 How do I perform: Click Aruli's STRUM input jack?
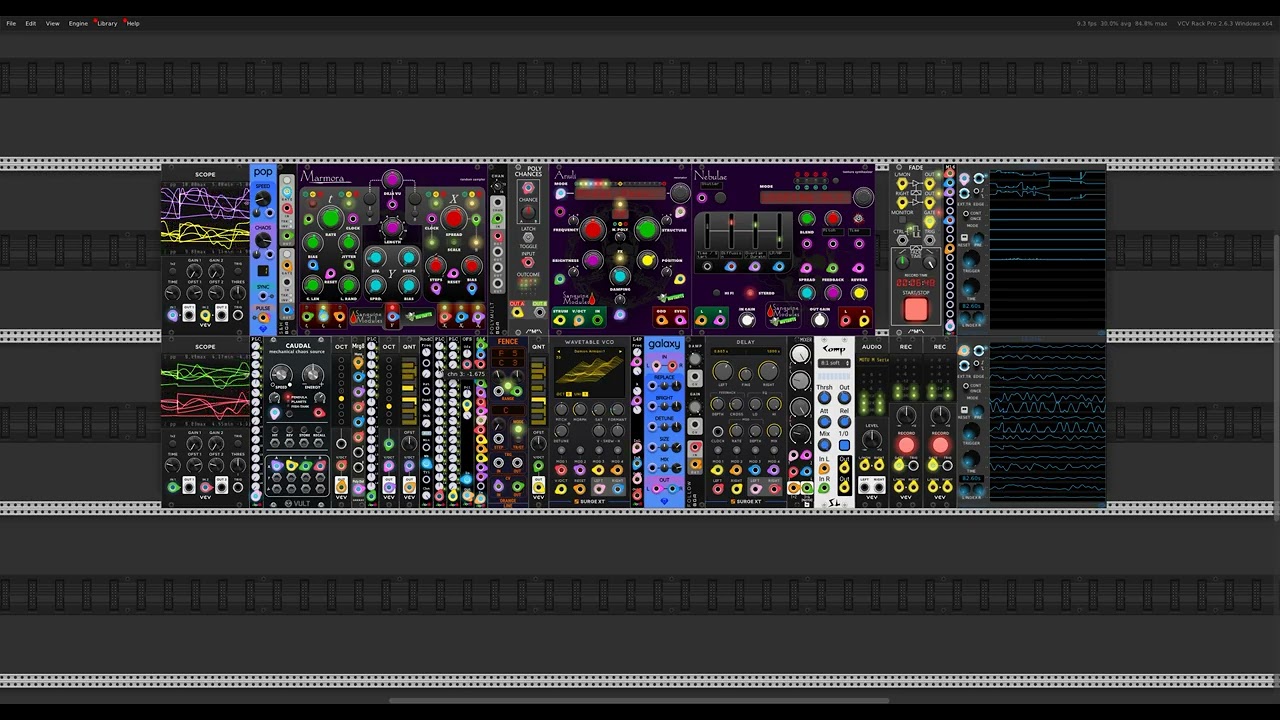pos(559,320)
